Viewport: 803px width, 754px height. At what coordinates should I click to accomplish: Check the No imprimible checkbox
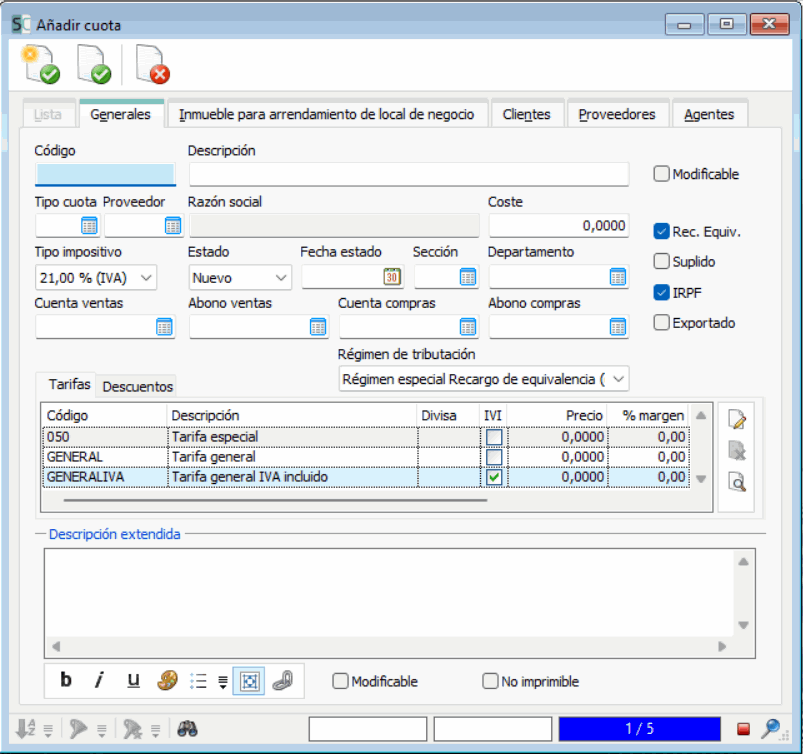(490, 681)
